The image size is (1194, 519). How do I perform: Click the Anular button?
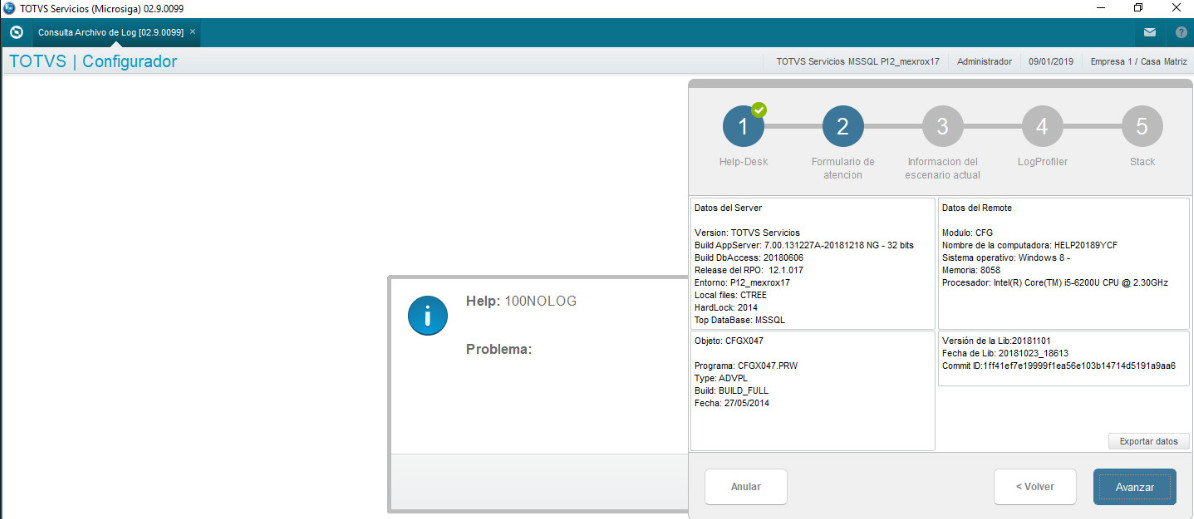coord(745,487)
